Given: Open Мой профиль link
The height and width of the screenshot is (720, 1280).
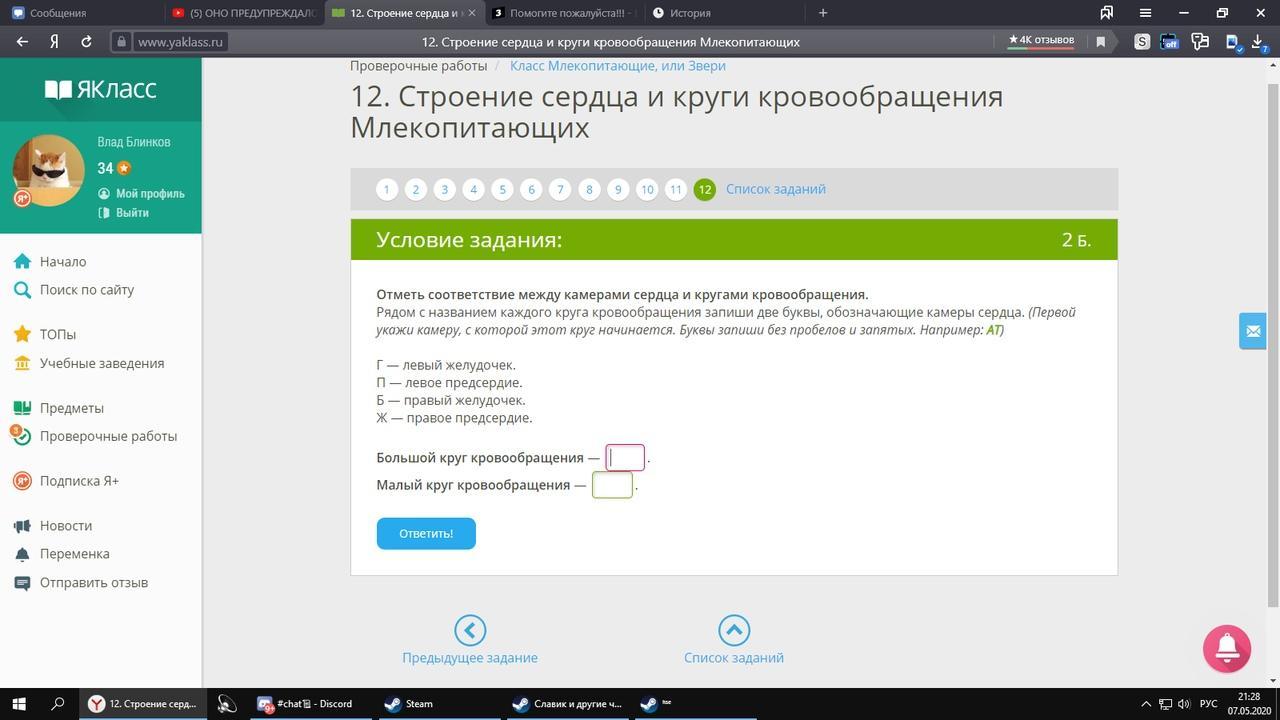Looking at the screenshot, I should 141,193.
